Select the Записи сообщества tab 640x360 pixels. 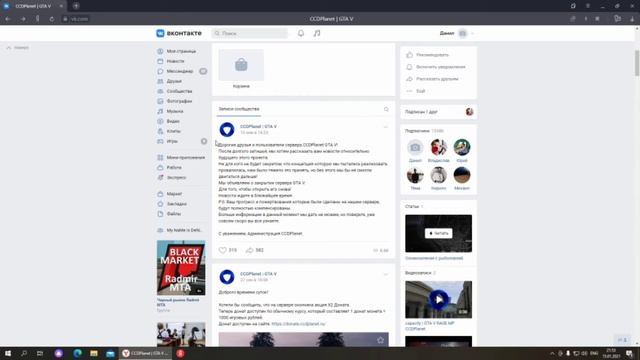coord(239,109)
